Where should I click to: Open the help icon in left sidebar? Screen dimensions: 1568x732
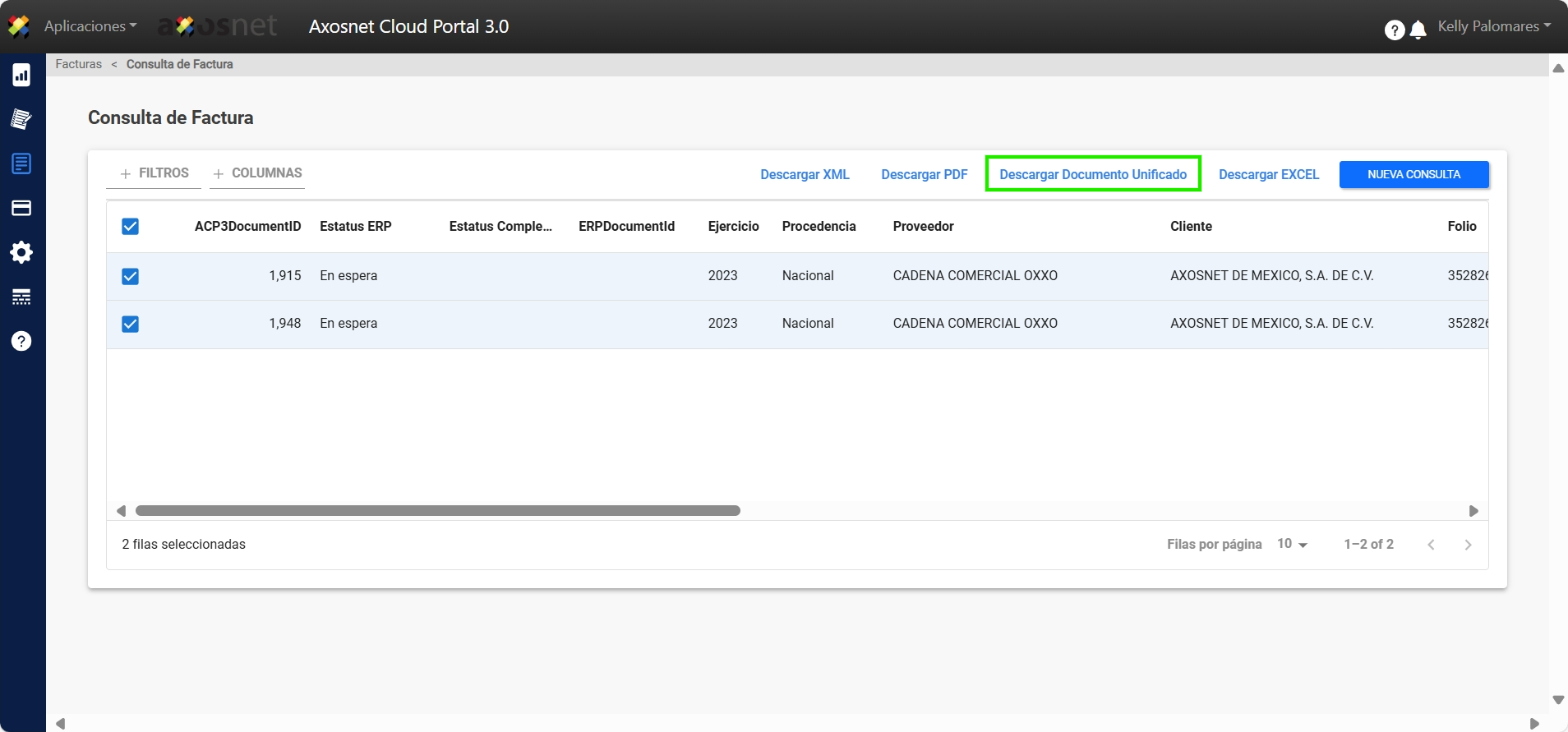point(21,341)
